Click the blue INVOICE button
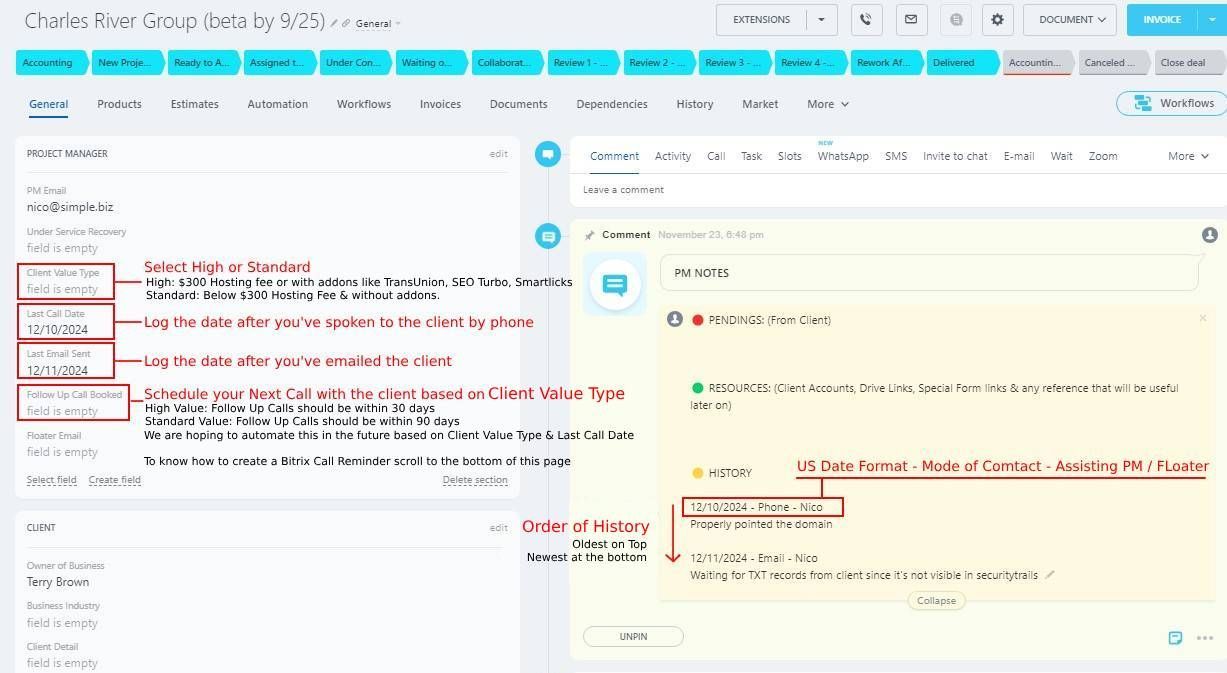The image size is (1227, 673). (1161, 19)
